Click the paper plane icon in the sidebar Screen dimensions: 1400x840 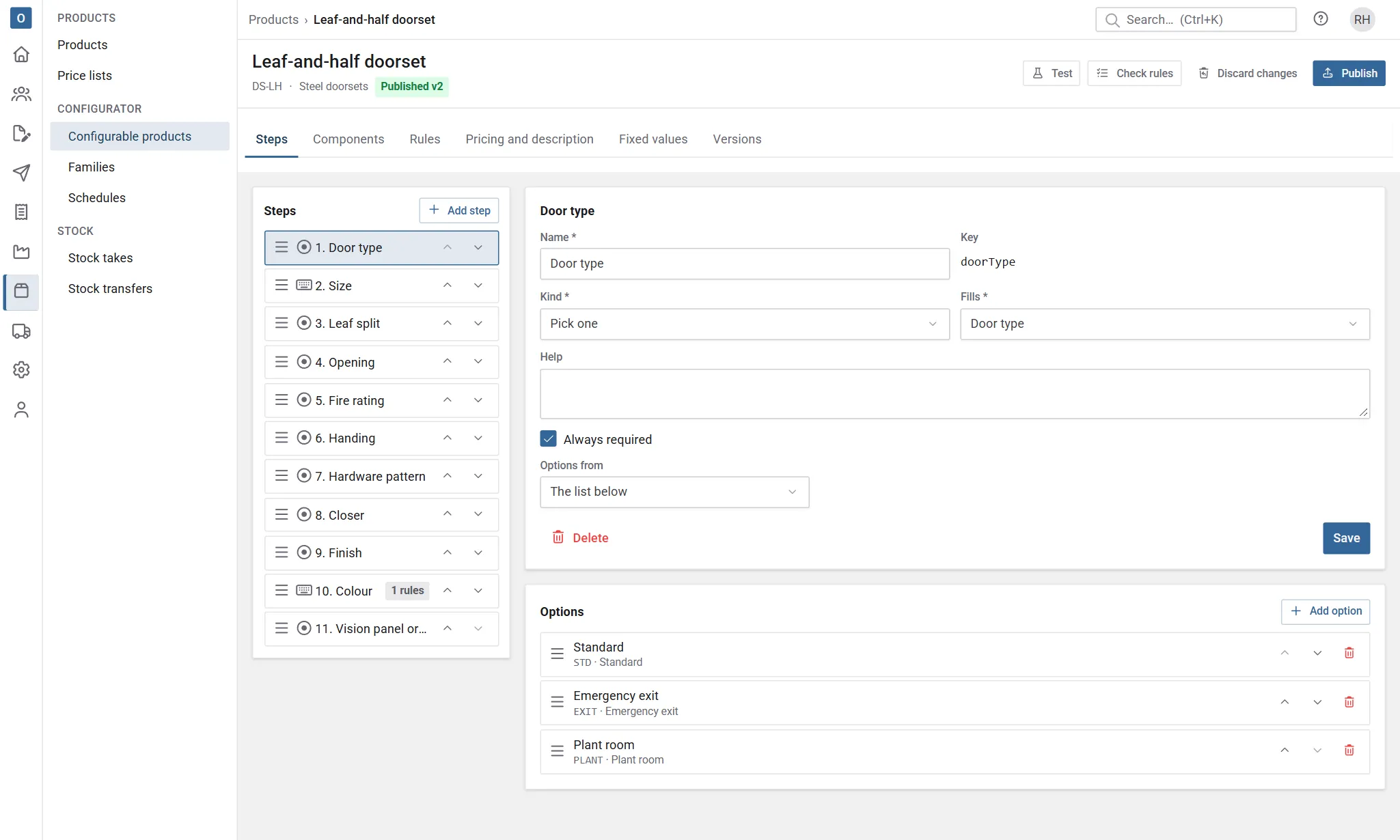[21, 173]
